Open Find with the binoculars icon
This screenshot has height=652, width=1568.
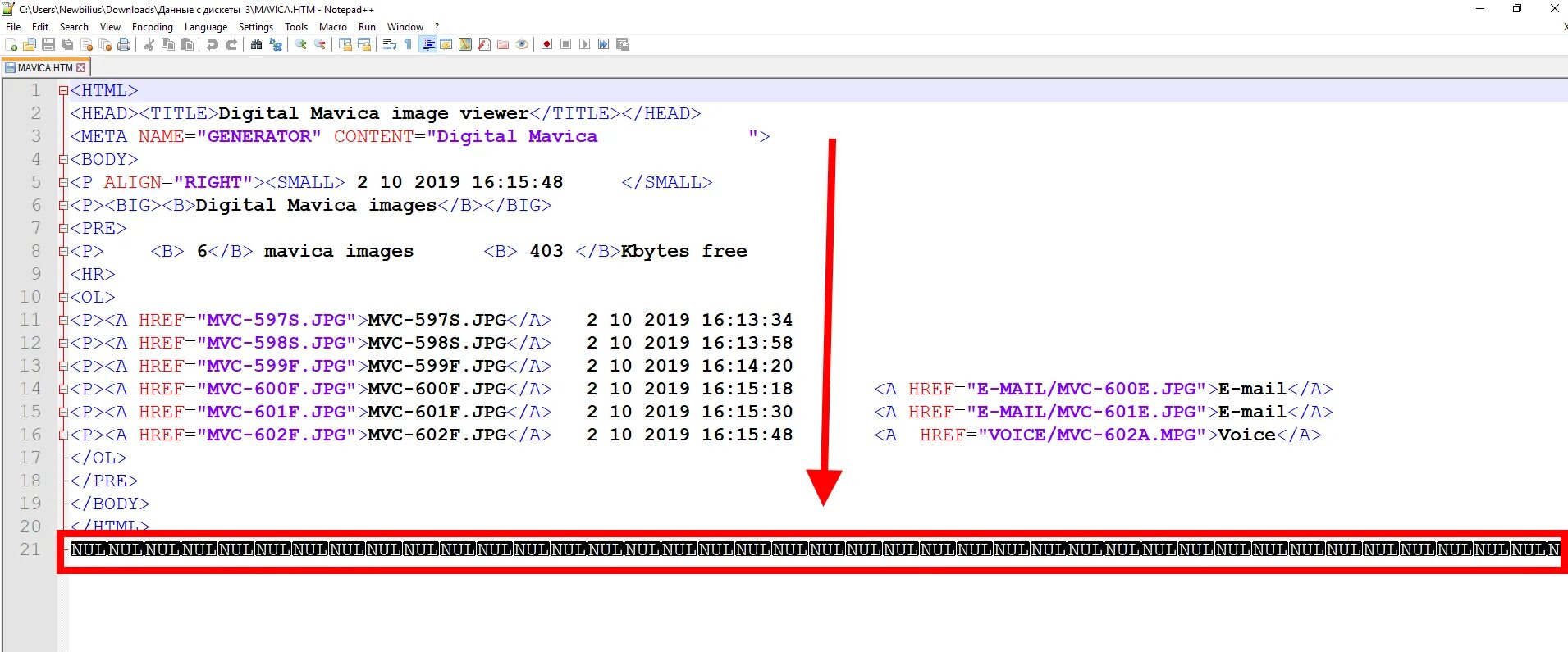click(x=256, y=44)
